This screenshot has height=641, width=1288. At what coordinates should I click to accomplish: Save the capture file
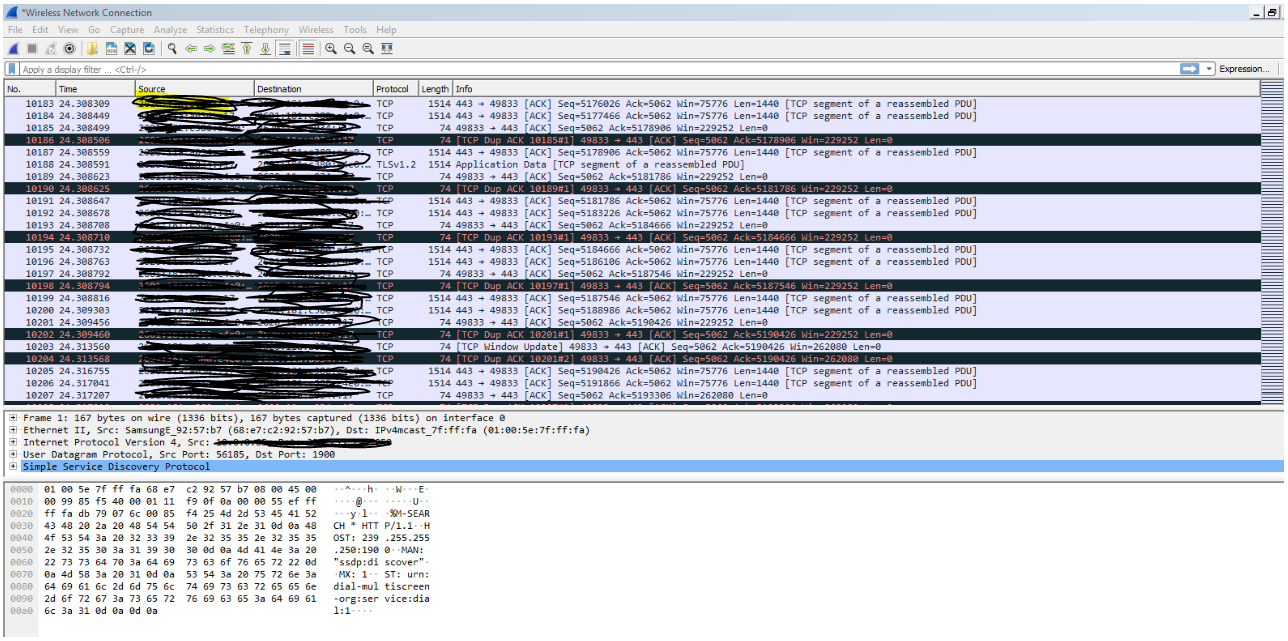111,48
